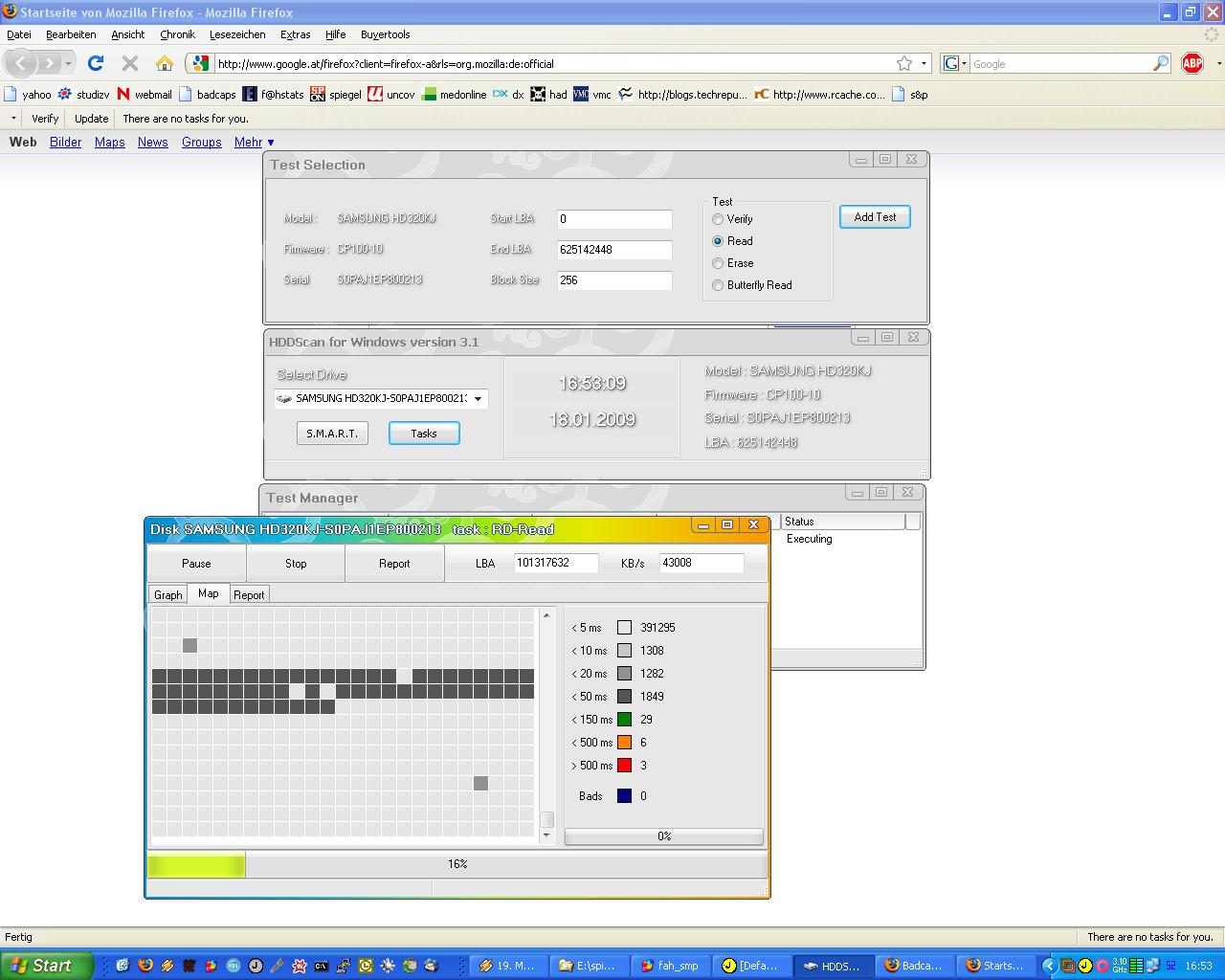The image size is (1225, 980).
Task: Open the webmail bookmark
Action: point(145,94)
